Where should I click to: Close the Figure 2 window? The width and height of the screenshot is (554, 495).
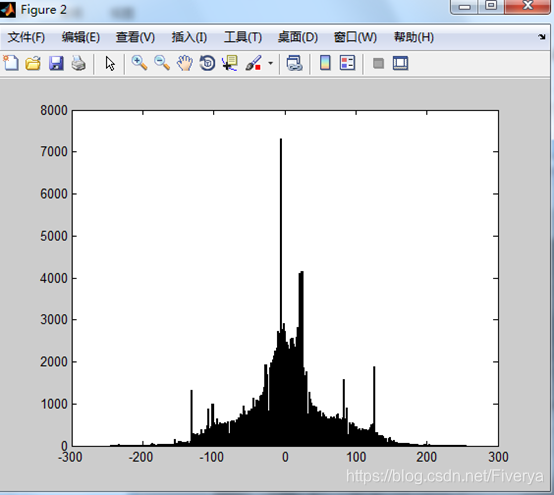[528, 6]
